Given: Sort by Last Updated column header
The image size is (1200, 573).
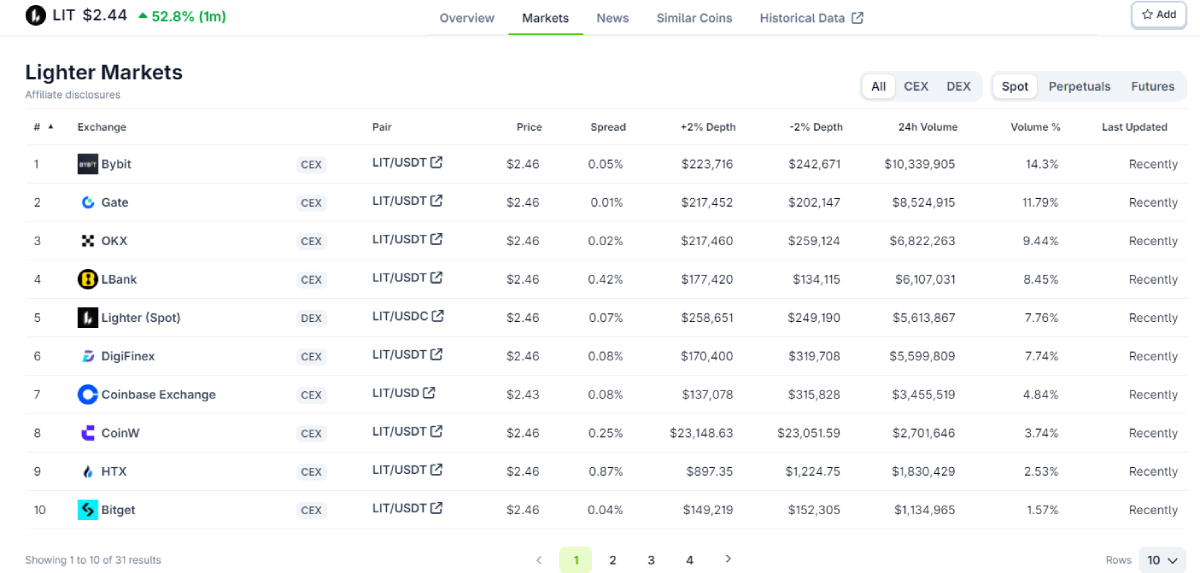Looking at the screenshot, I should pos(1134,127).
